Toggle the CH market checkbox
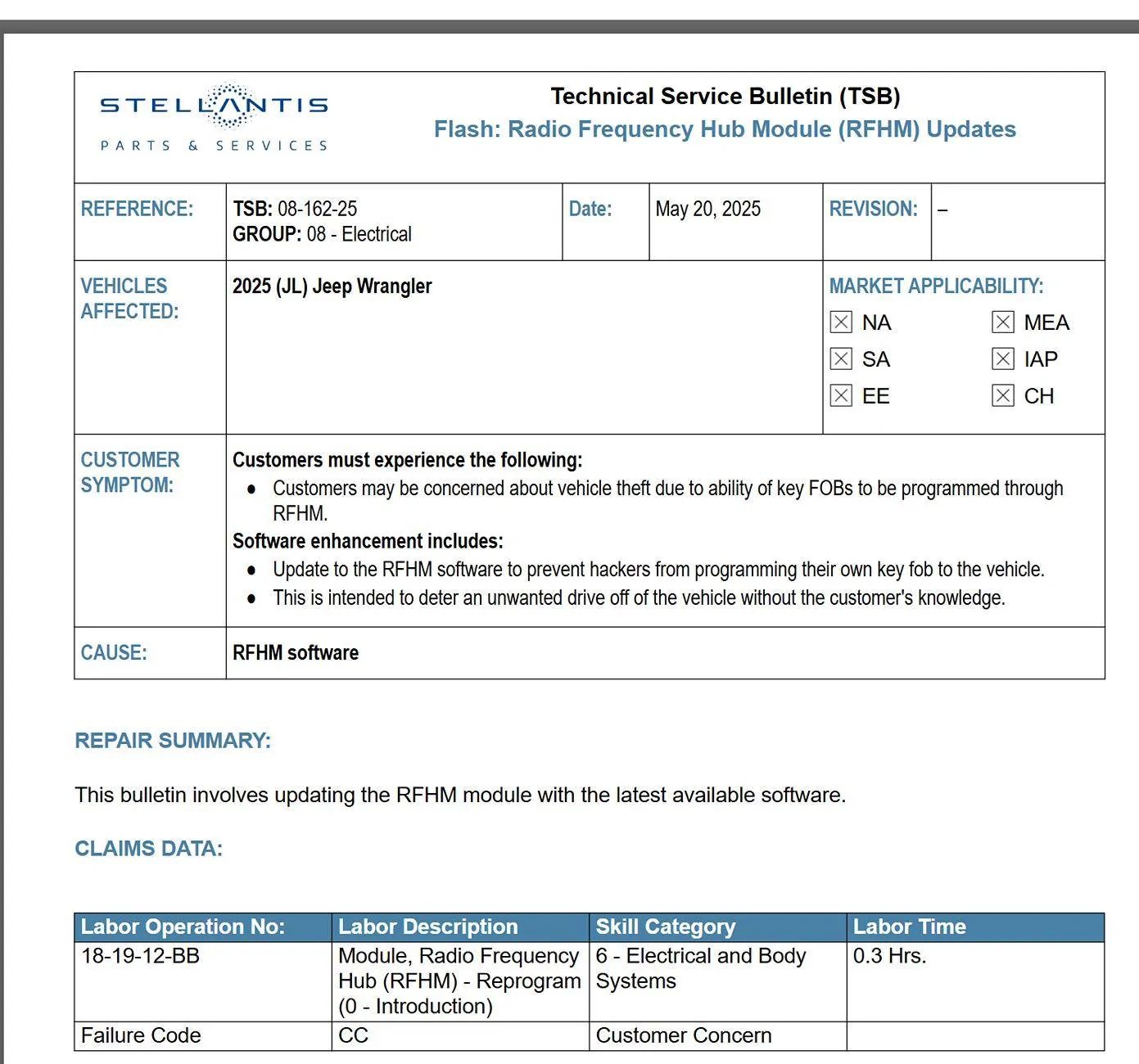This screenshot has width=1139, height=1064. (1003, 396)
